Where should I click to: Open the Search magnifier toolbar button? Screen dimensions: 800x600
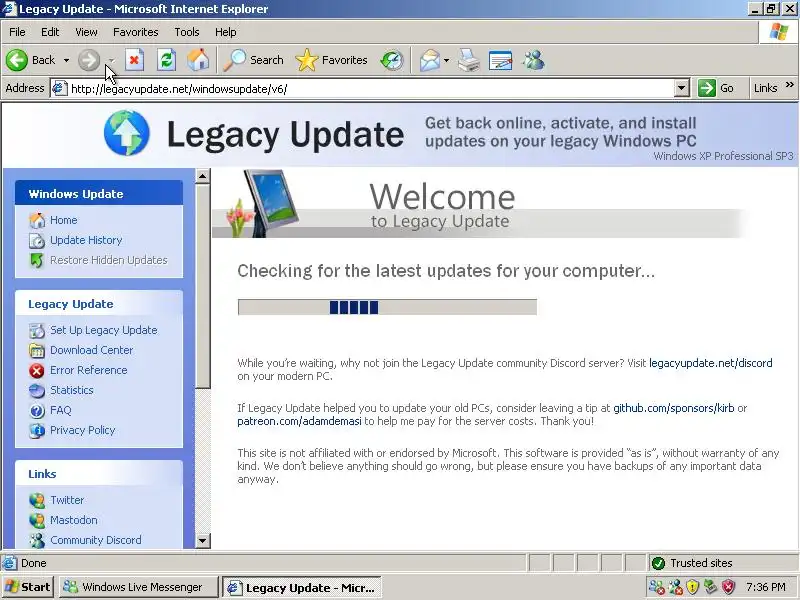coord(254,60)
